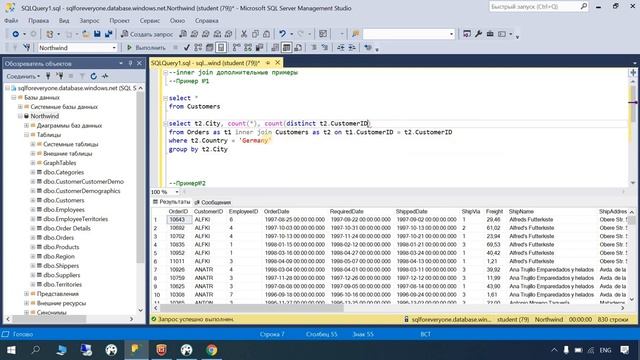
Task: Close the Object Explorer panel
Action: [x=139, y=63]
